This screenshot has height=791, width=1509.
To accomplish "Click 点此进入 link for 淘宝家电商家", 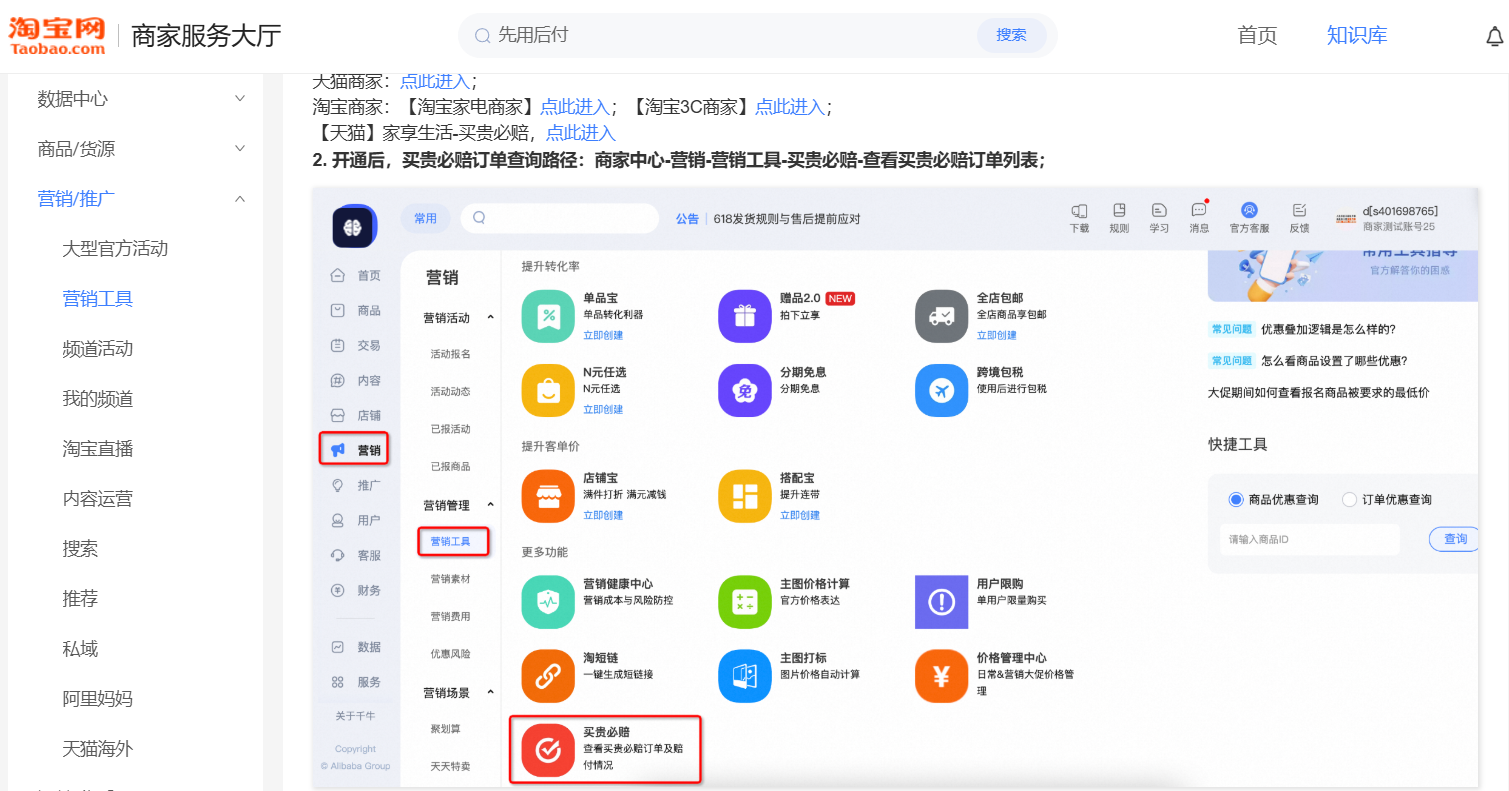I will pos(575,107).
